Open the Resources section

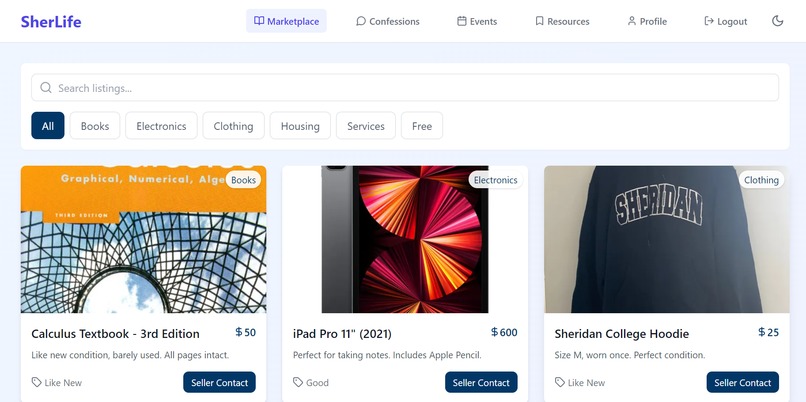point(562,21)
